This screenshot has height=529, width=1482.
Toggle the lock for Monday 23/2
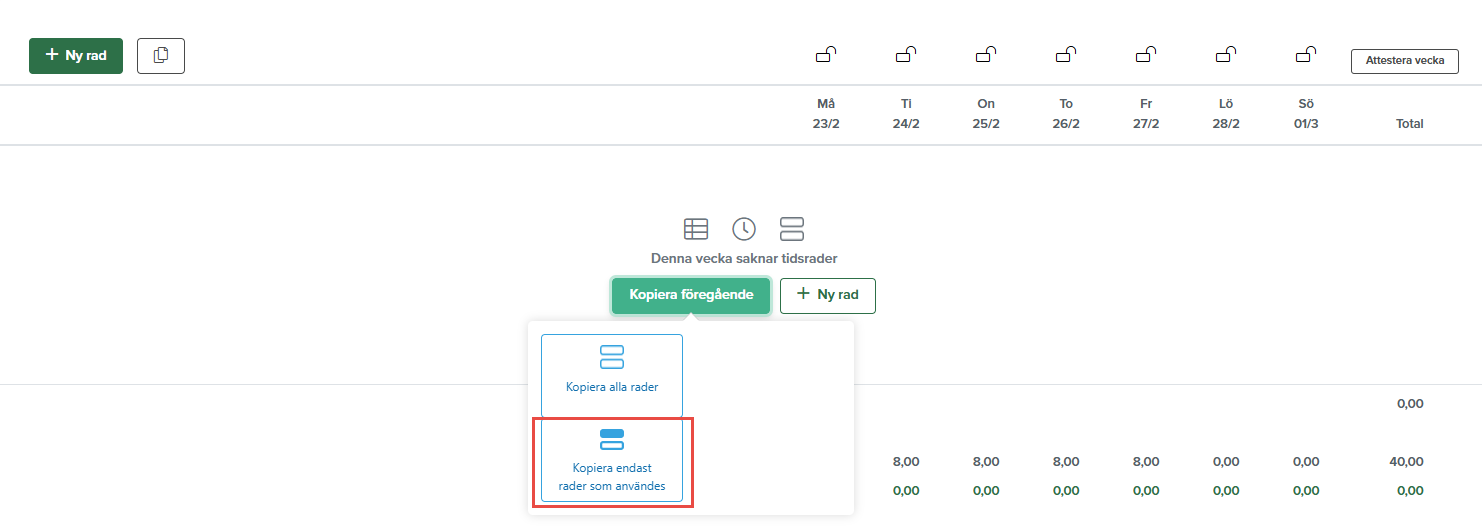(x=825, y=55)
